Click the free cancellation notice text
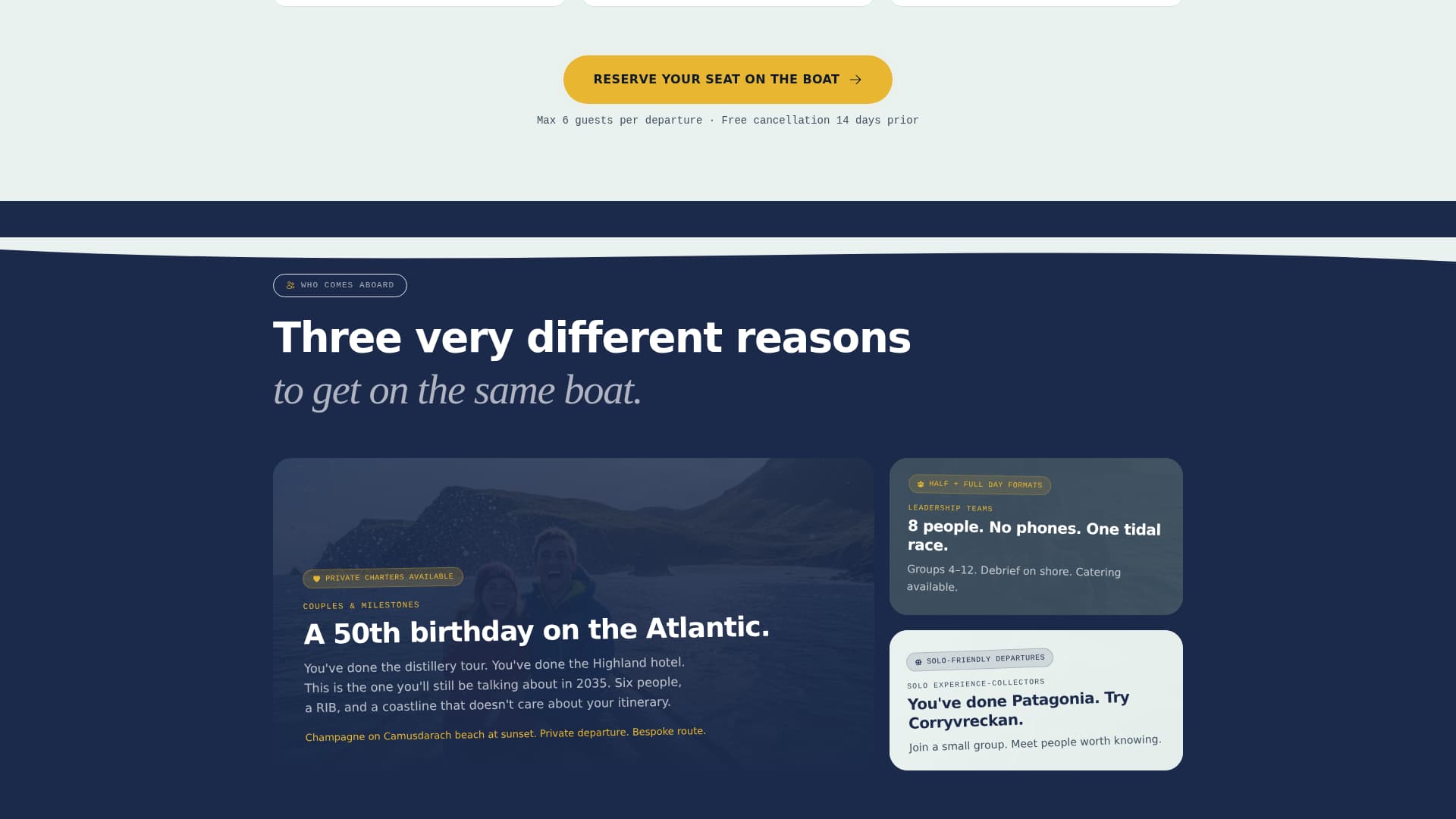This screenshot has height=819, width=1456. (727, 120)
